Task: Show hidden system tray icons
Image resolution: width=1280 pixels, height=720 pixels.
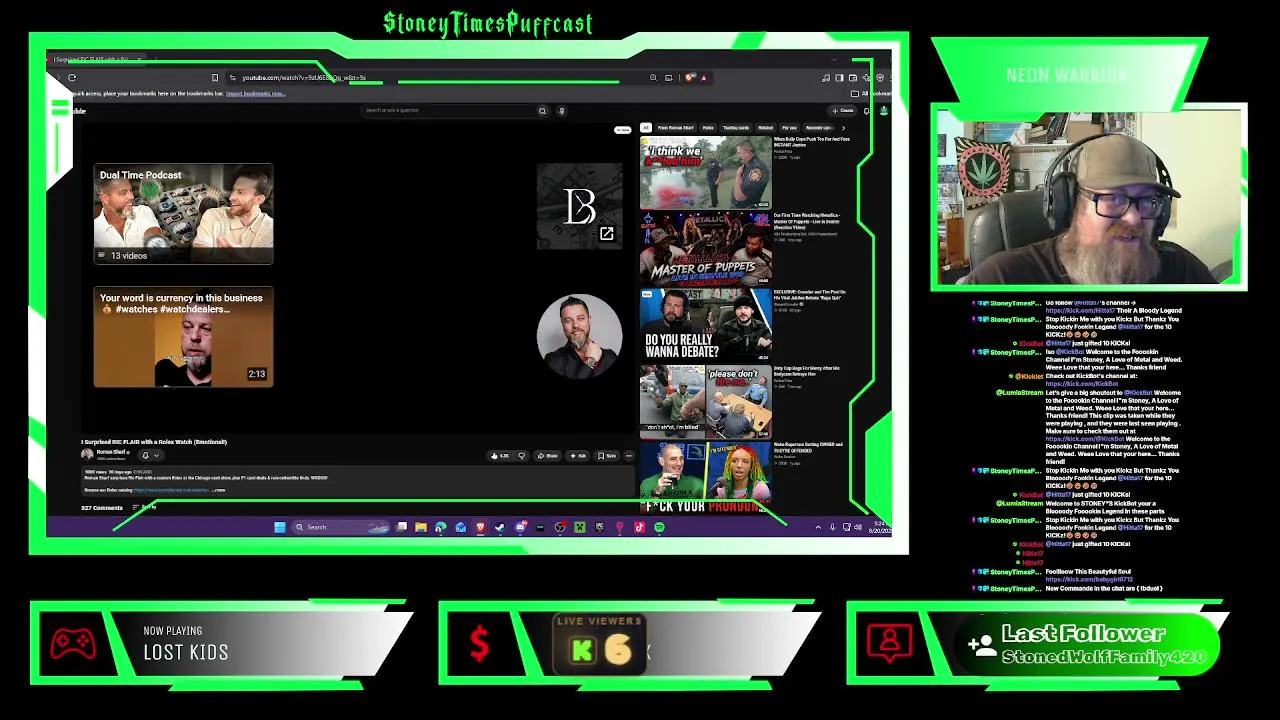Action: pos(819,527)
